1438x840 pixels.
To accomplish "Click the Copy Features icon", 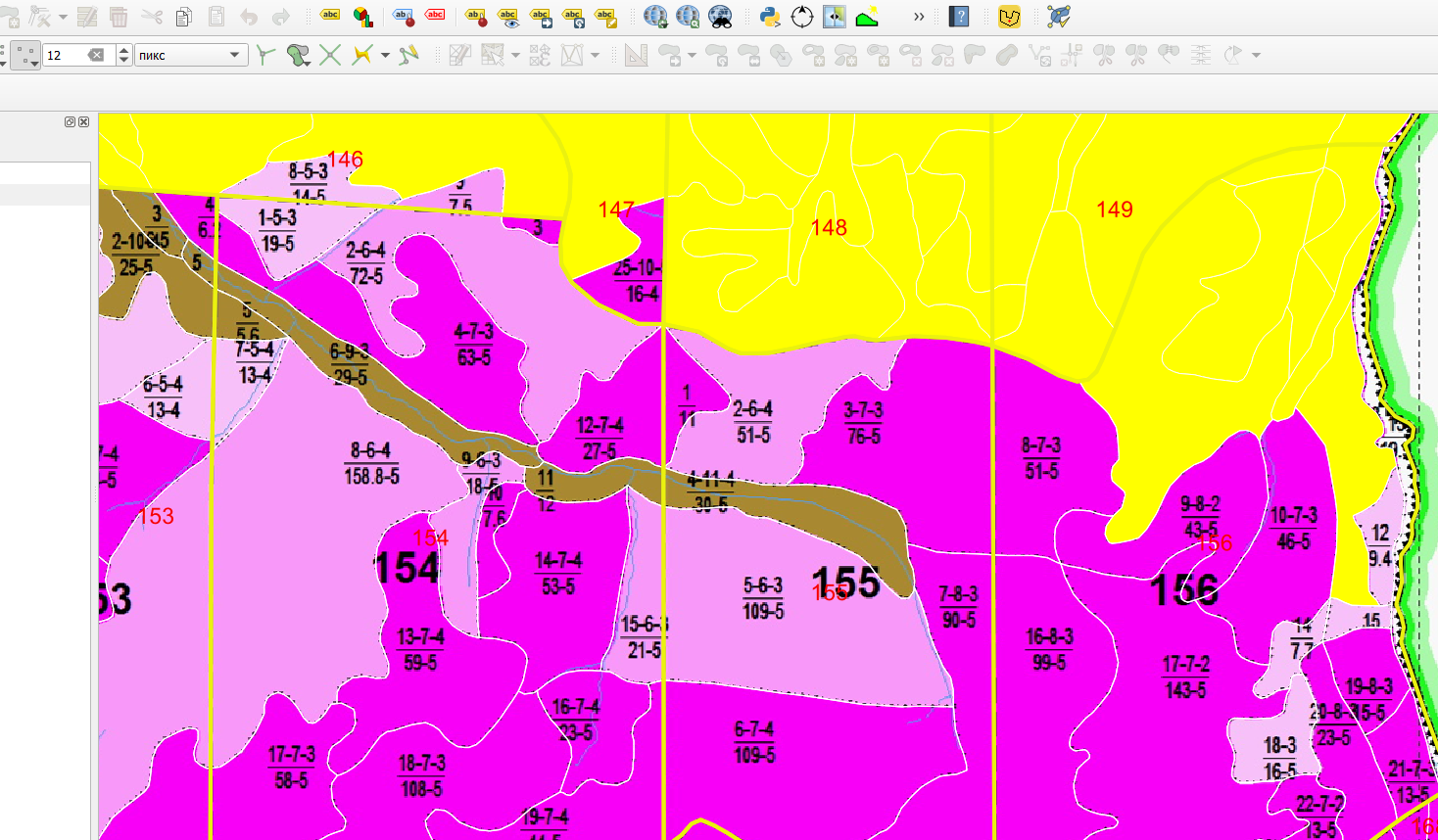I will pos(183,17).
